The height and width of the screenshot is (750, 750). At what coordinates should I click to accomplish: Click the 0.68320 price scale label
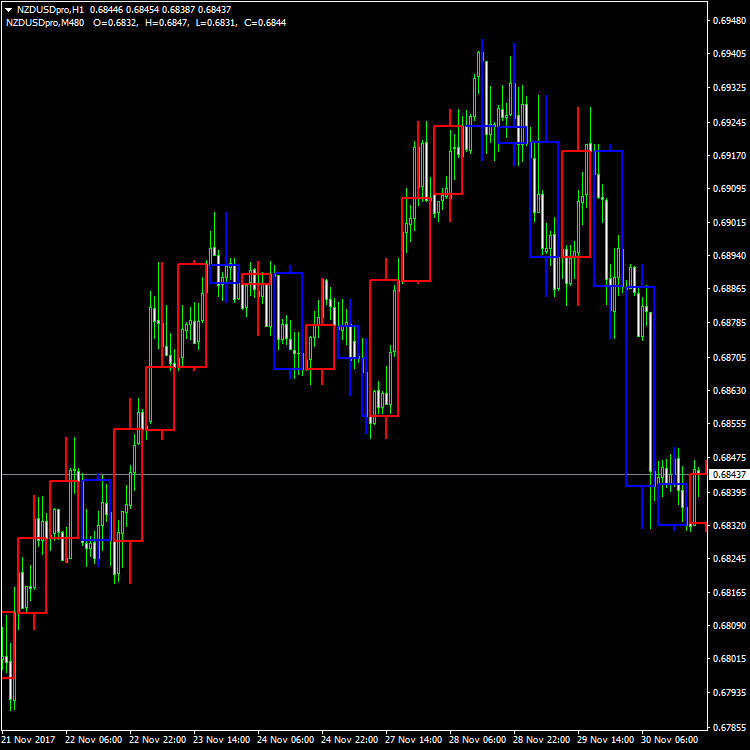[x=729, y=526]
